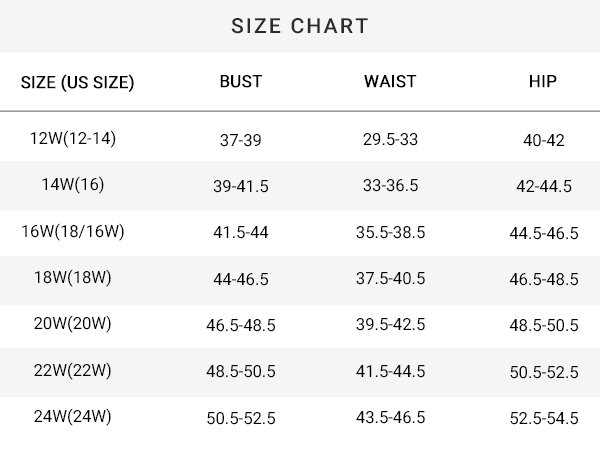Click the 39-41.5 bust value

(241, 186)
